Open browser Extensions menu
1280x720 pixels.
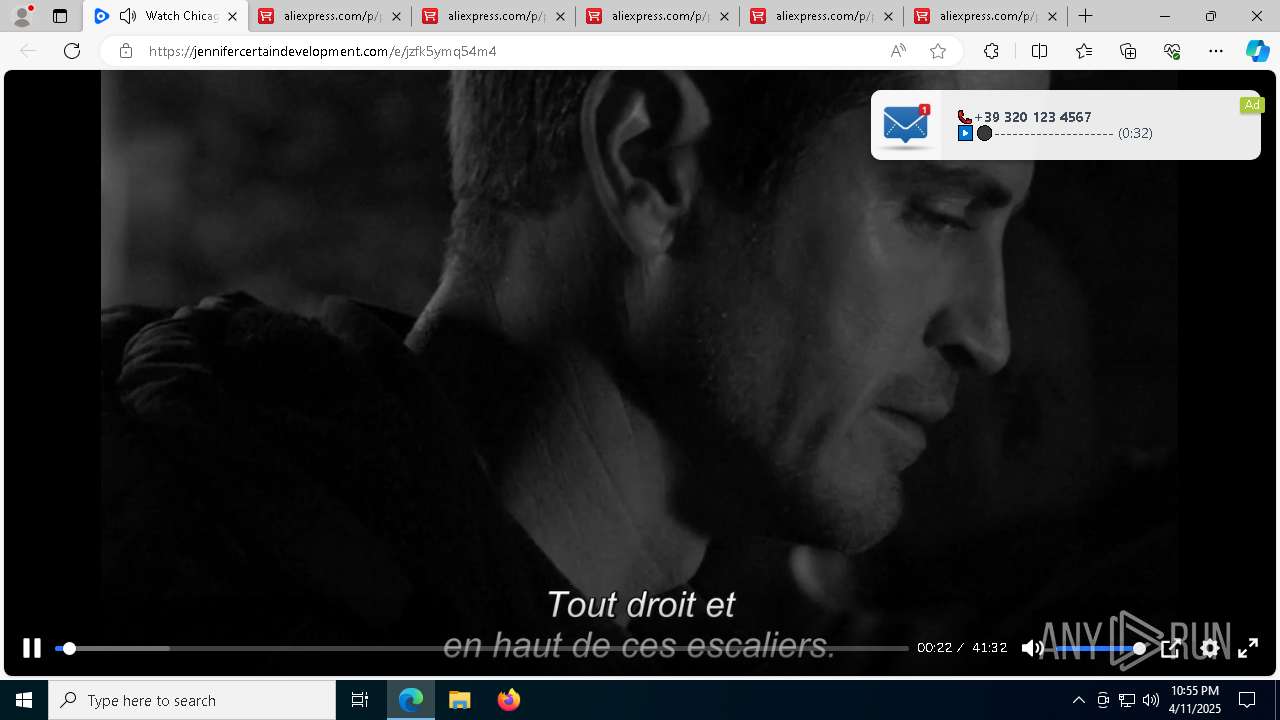coord(991,51)
